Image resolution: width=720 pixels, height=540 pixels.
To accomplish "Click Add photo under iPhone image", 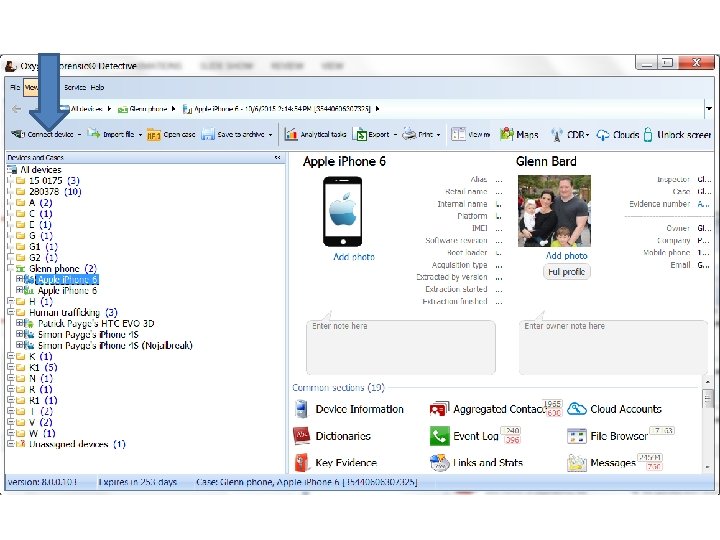I will [x=354, y=257].
